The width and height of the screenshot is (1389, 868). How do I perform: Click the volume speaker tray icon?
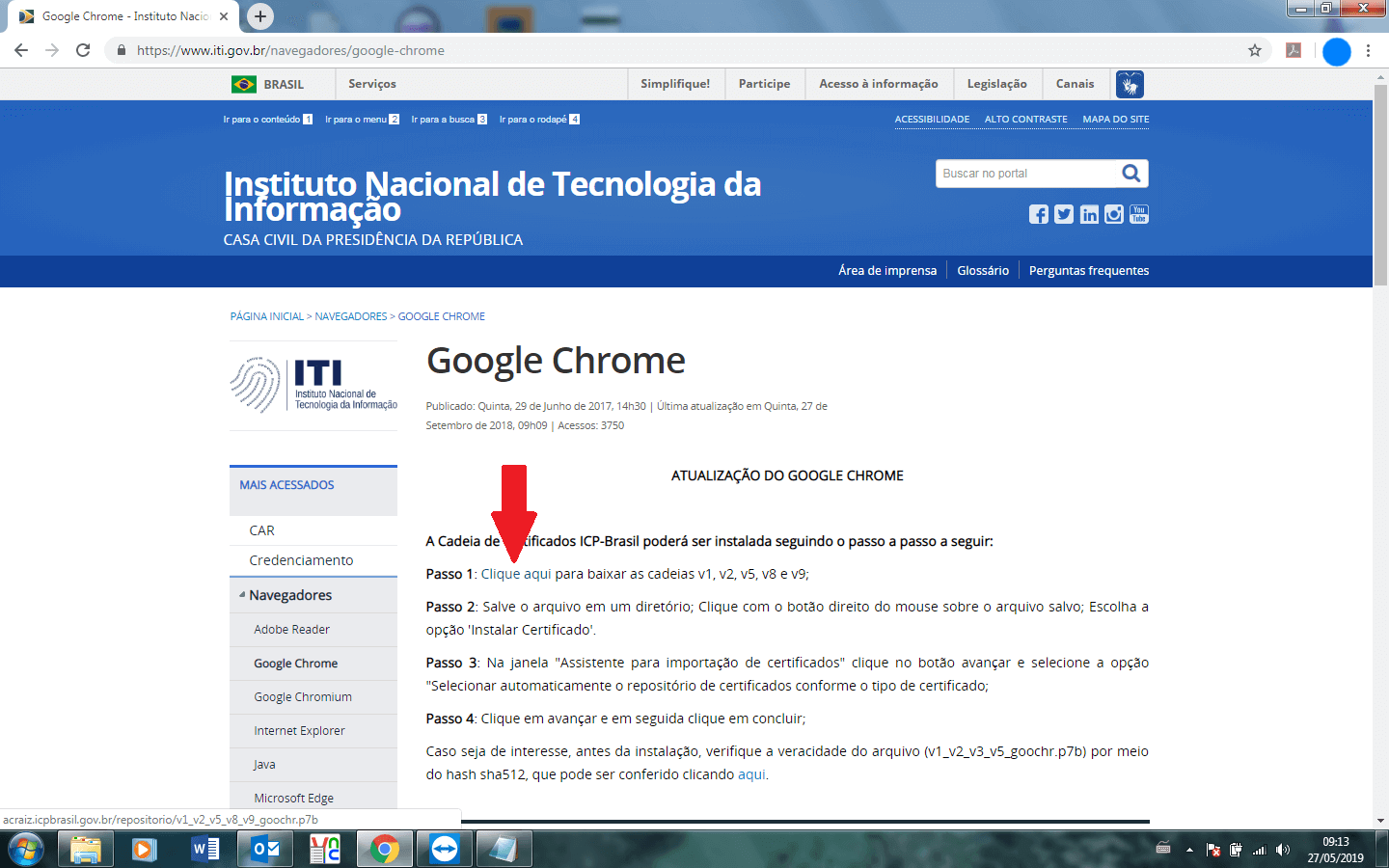(1282, 850)
